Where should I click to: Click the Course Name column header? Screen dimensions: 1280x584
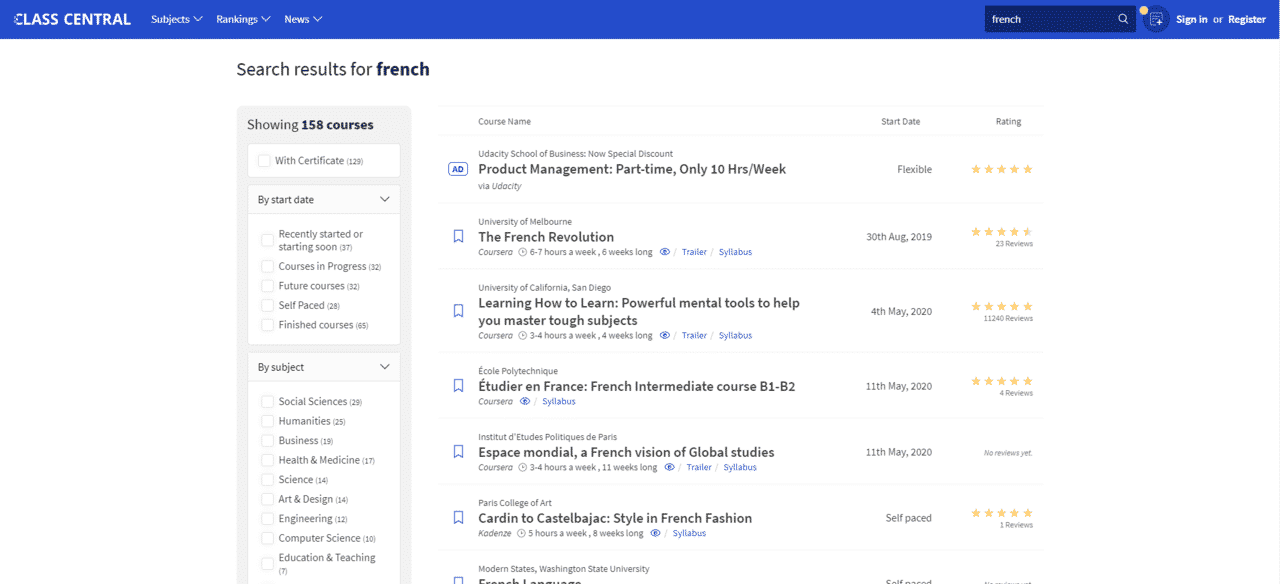[x=504, y=121]
